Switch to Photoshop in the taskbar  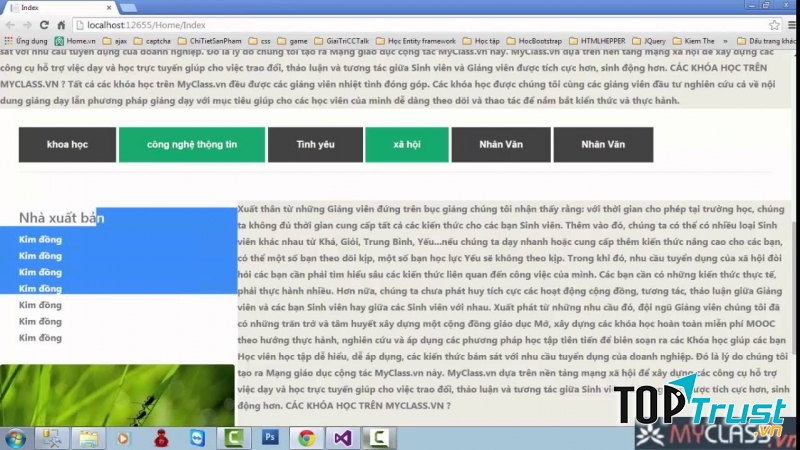tap(270, 438)
